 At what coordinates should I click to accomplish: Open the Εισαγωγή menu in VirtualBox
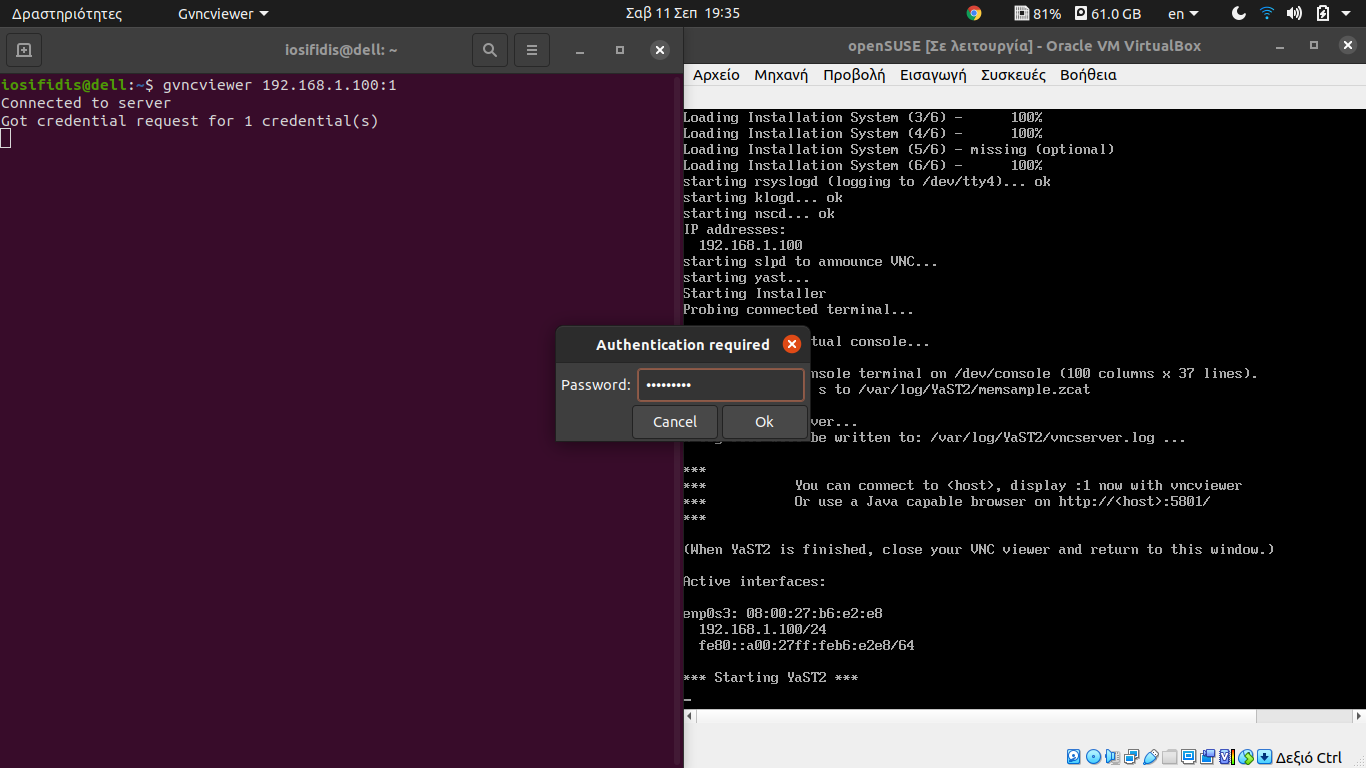[933, 75]
